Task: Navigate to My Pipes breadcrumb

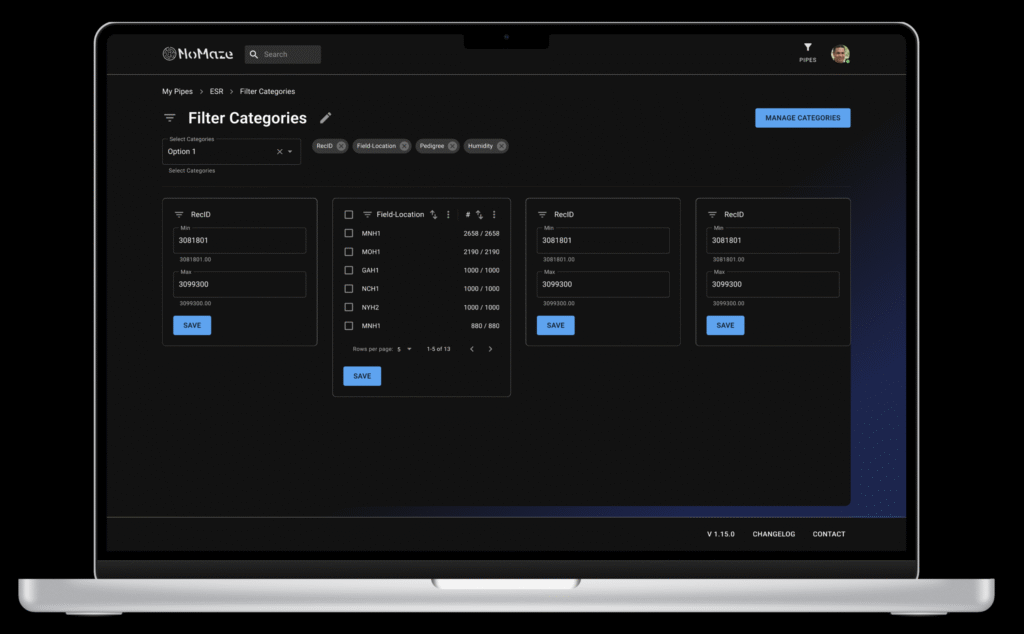Action: pyautogui.click(x=177, y=92)
